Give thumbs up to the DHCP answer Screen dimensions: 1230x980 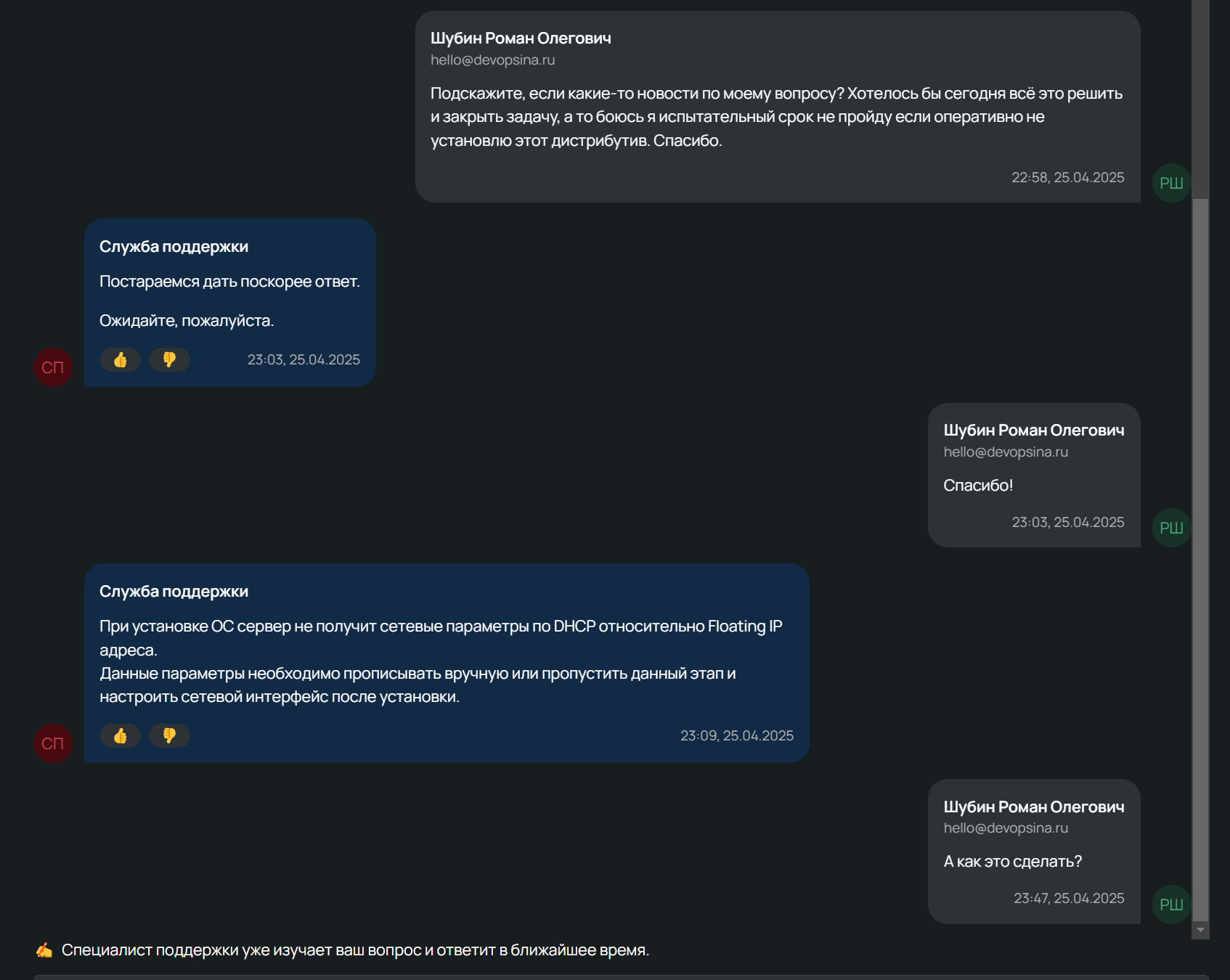coord(121,736)
